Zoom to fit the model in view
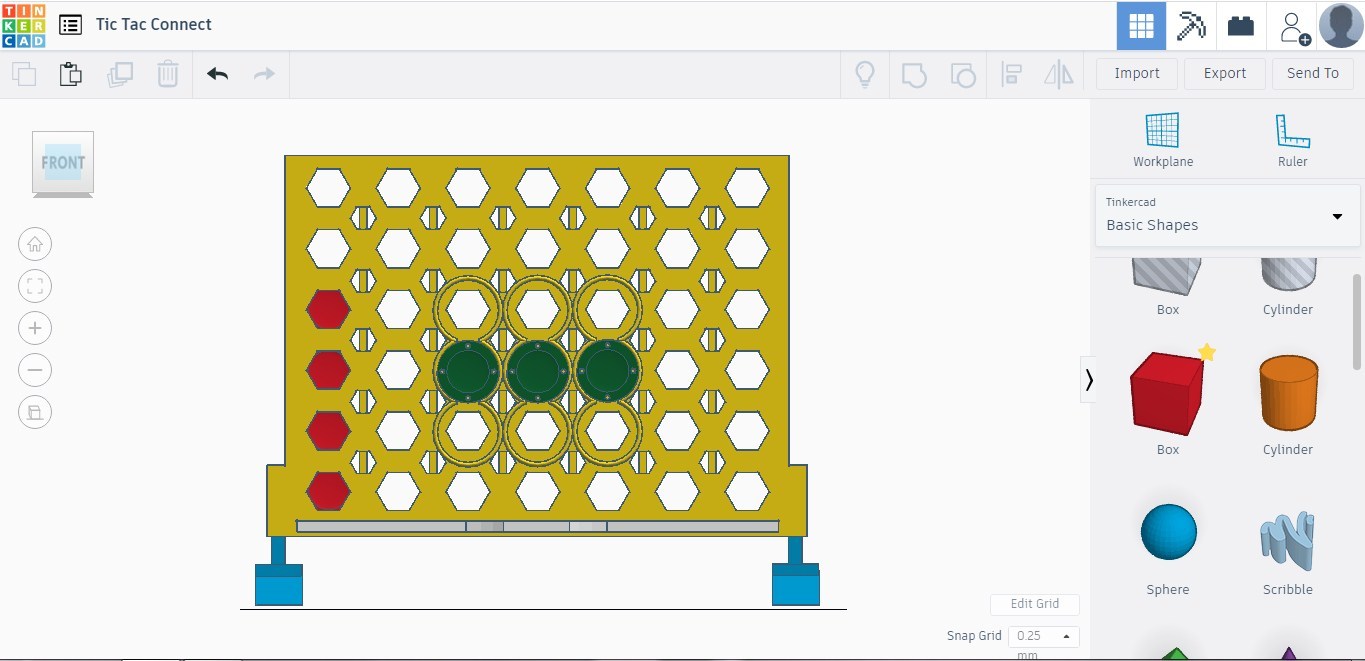This screenshot has height=661, width=1365. pyautogui.click(x=35, y=286)
